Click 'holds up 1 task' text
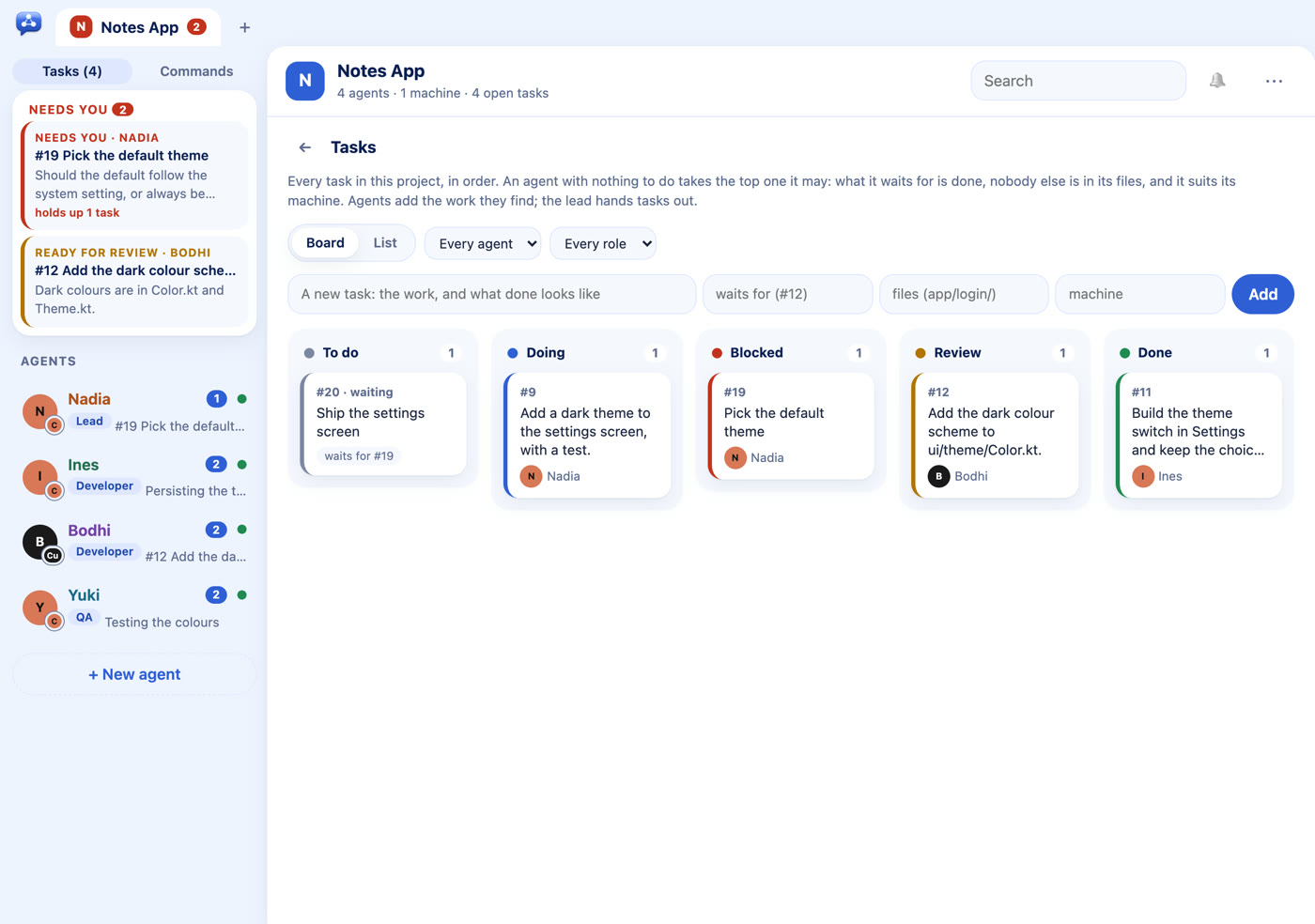The image size is (1315, 924). pyautogui.click(x=77, y=213)
